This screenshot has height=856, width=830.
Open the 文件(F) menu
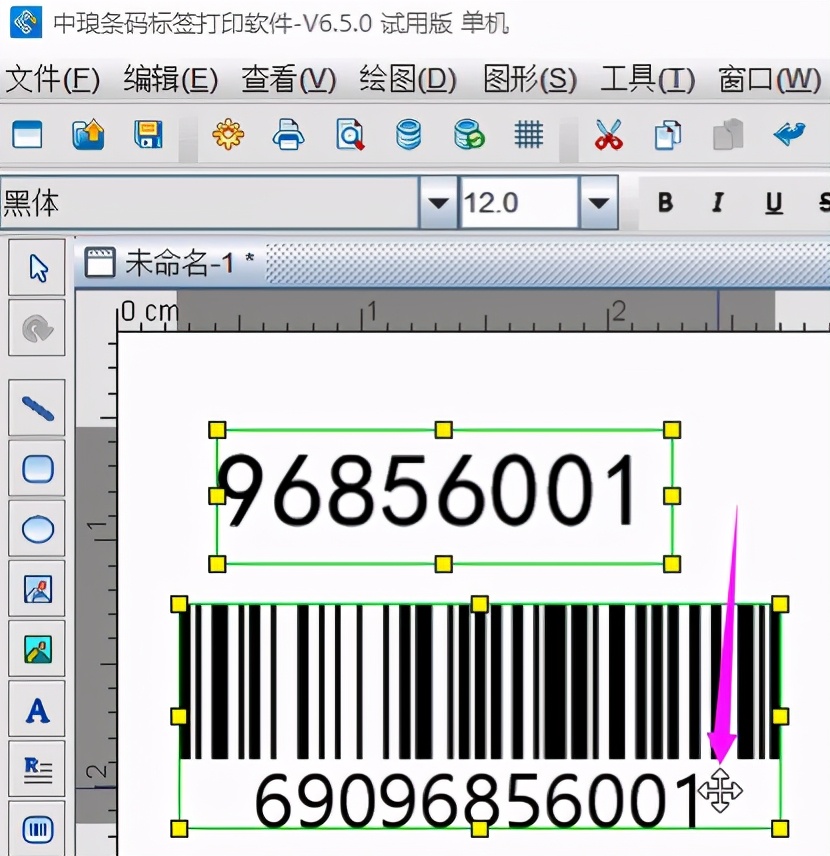click(x=52, y=79)
